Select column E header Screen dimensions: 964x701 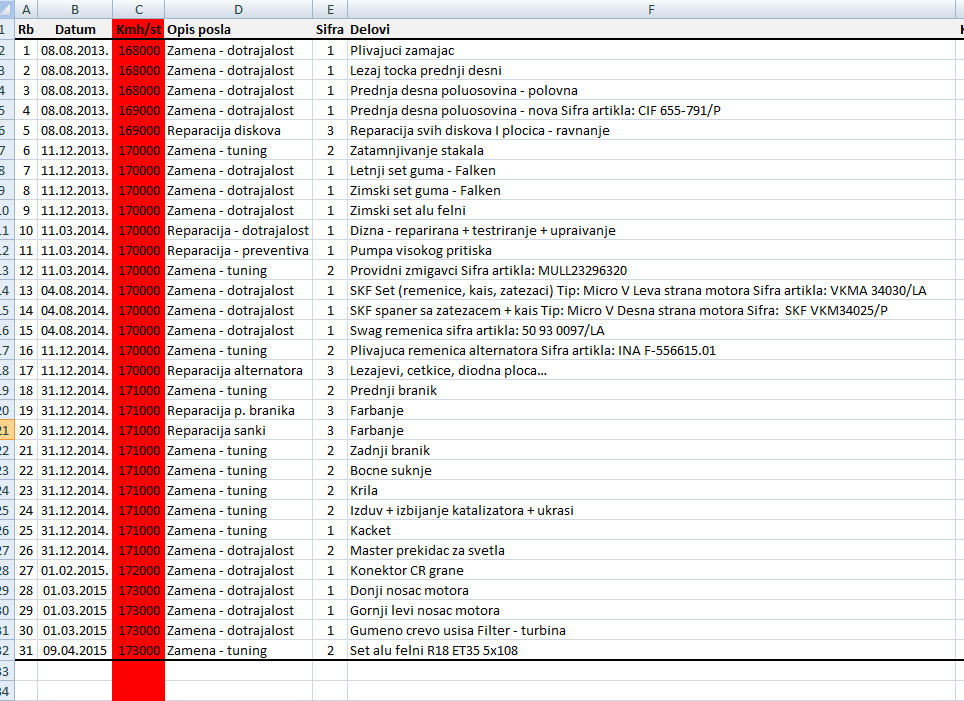point(330,9)
